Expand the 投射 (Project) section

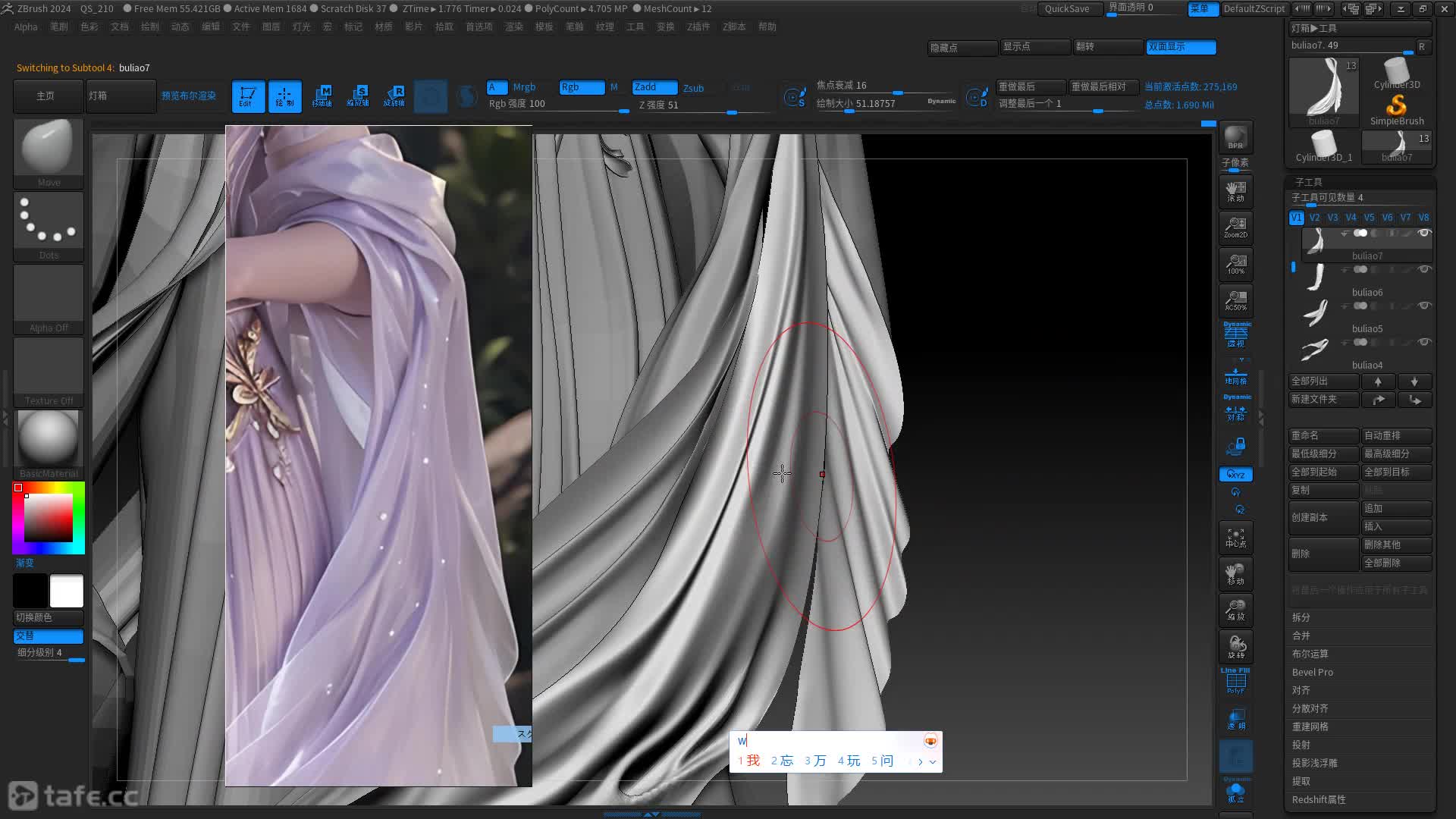click(x=1301, y=745)
